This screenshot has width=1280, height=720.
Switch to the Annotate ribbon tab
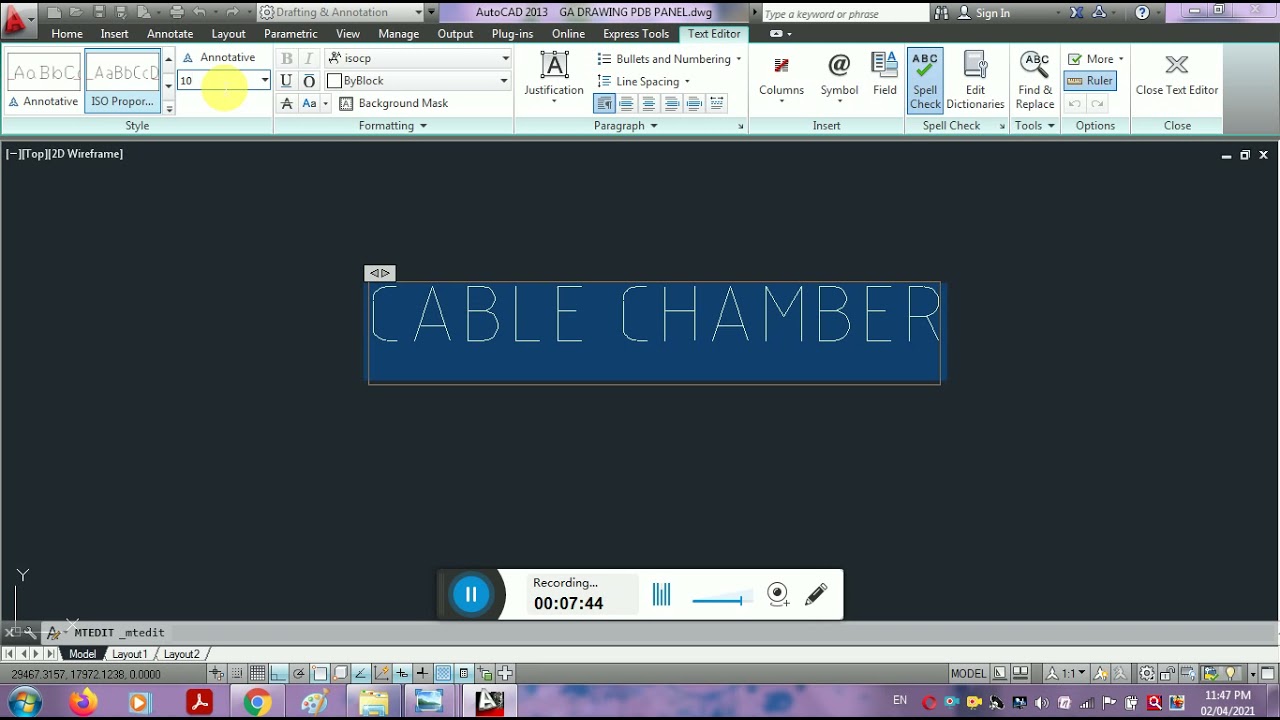(170, 34)
